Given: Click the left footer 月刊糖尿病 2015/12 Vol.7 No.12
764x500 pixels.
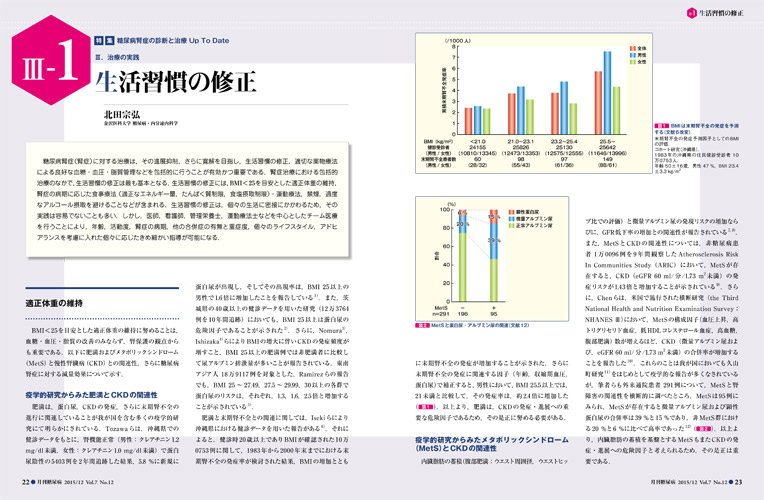Looking at the screenshot, I should (75, 482).
